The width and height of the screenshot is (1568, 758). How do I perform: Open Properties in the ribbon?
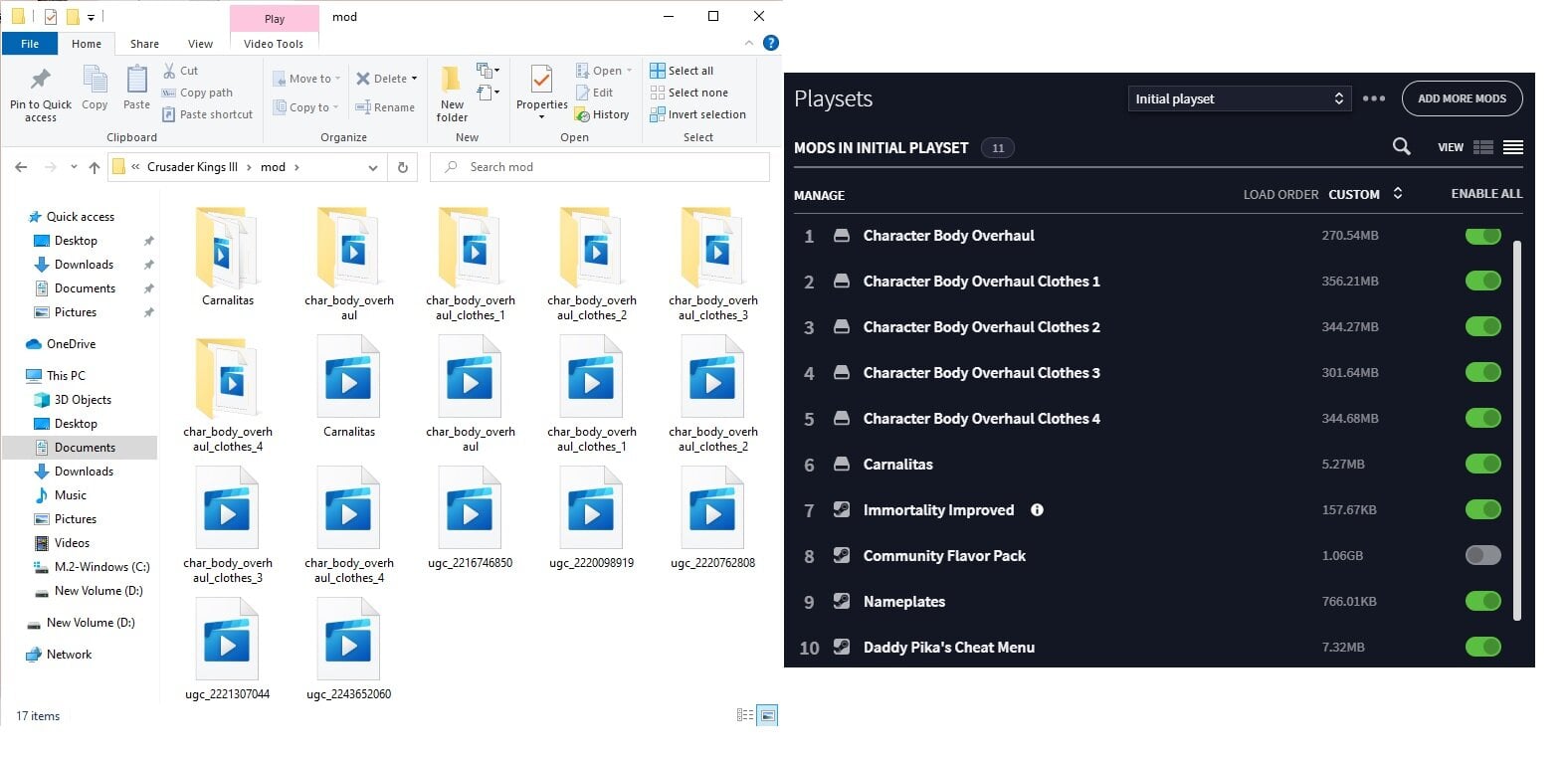pos(541,93)
